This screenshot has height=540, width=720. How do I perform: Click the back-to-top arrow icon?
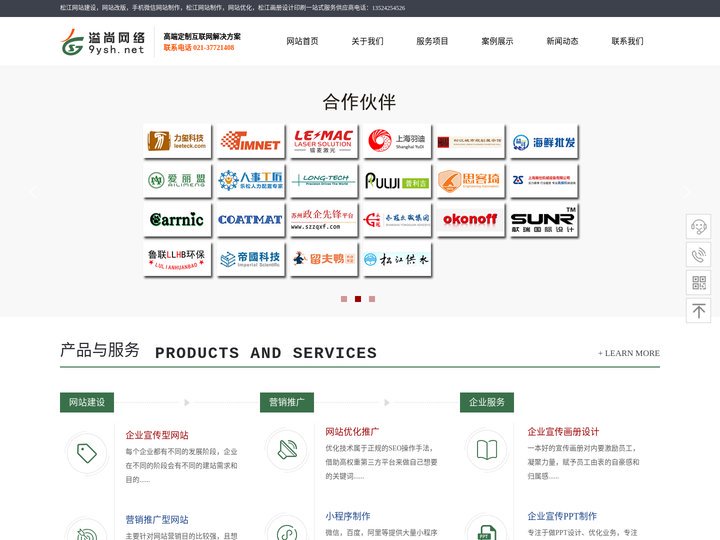698,311
